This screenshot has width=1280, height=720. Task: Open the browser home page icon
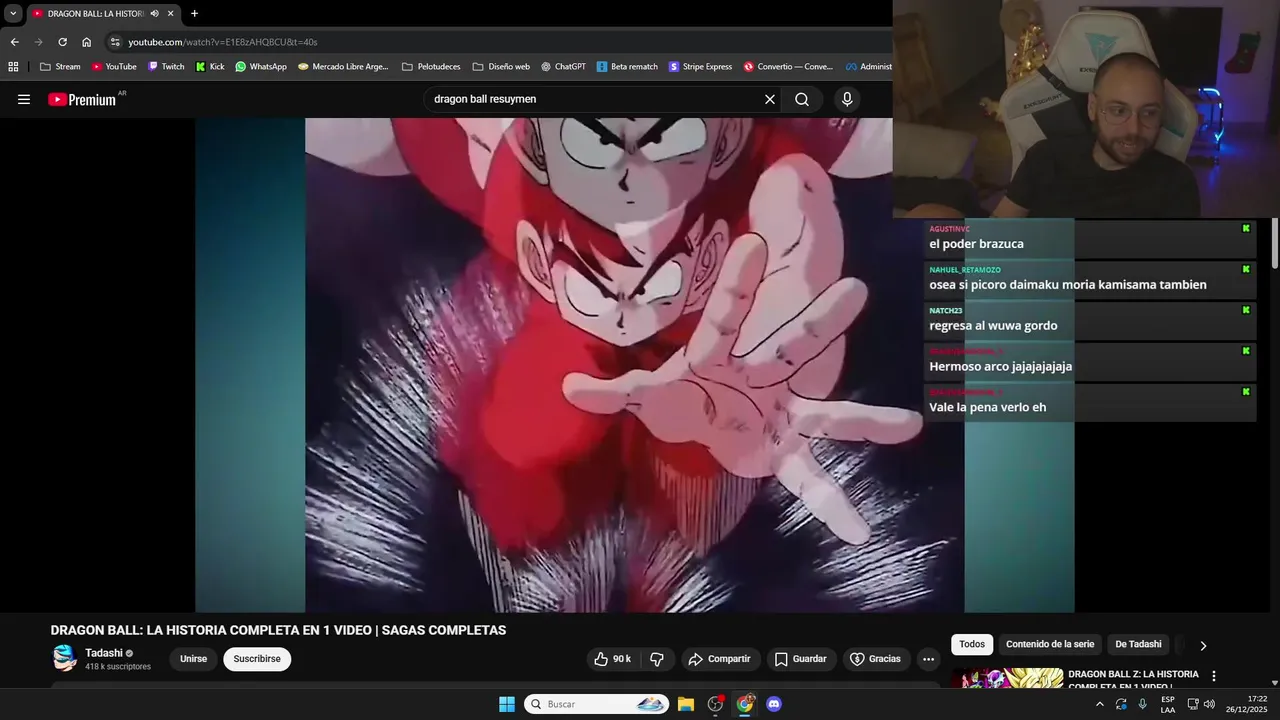coord(87,42)
